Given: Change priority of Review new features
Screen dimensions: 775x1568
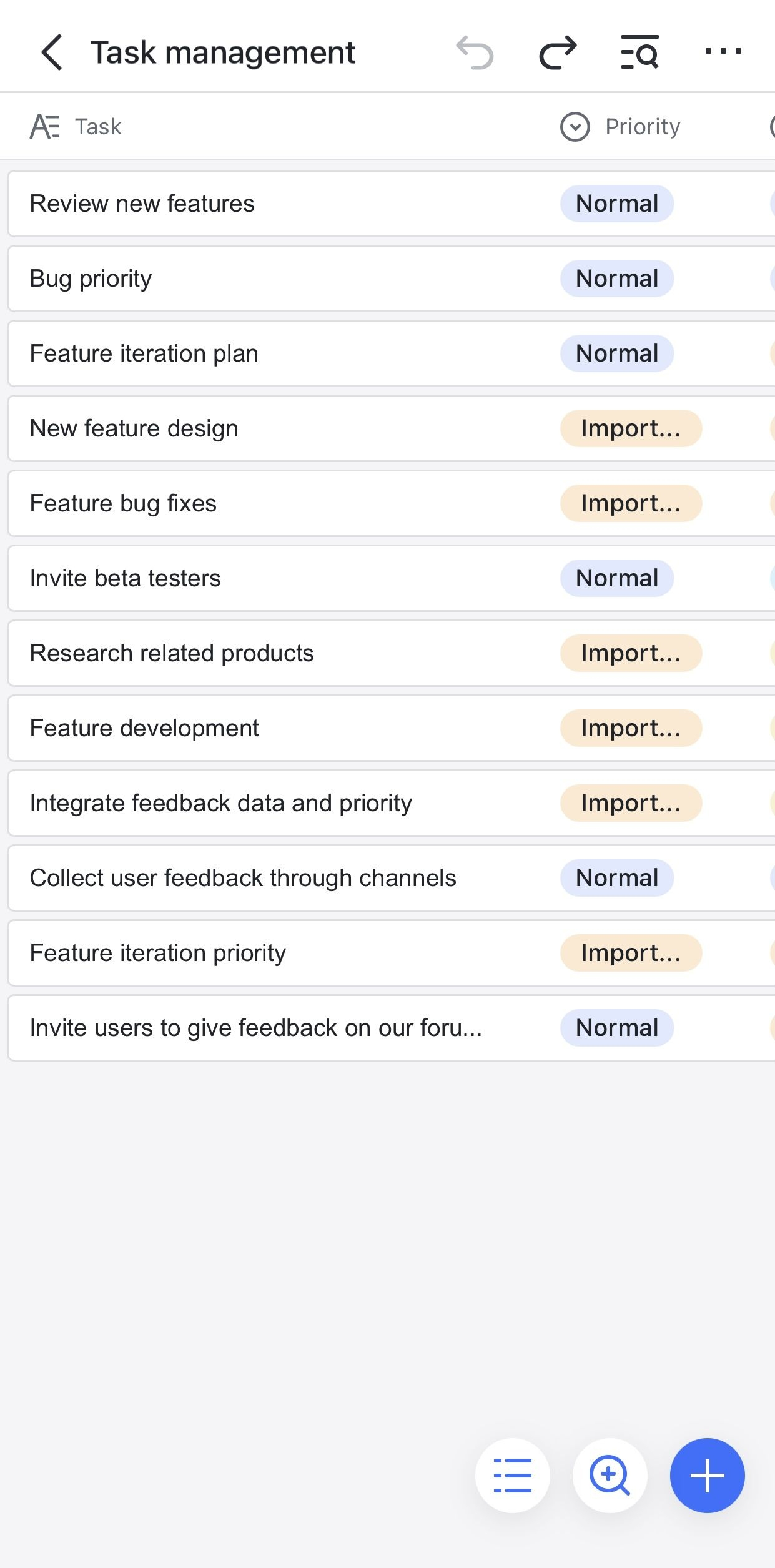Looking at the screenshot, I should [x=616, y=204].
